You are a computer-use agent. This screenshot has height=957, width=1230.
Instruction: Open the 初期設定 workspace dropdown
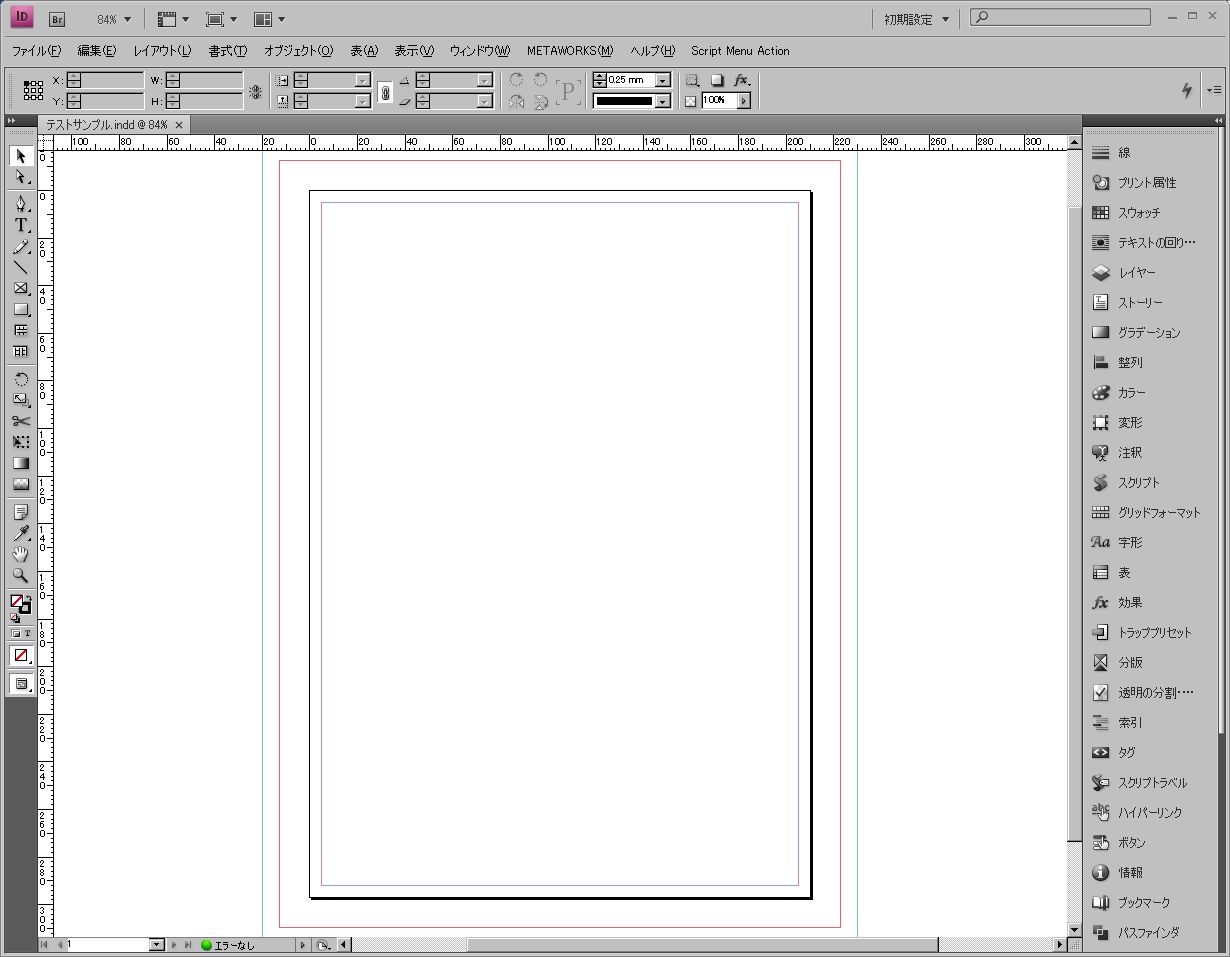point(916,19)
